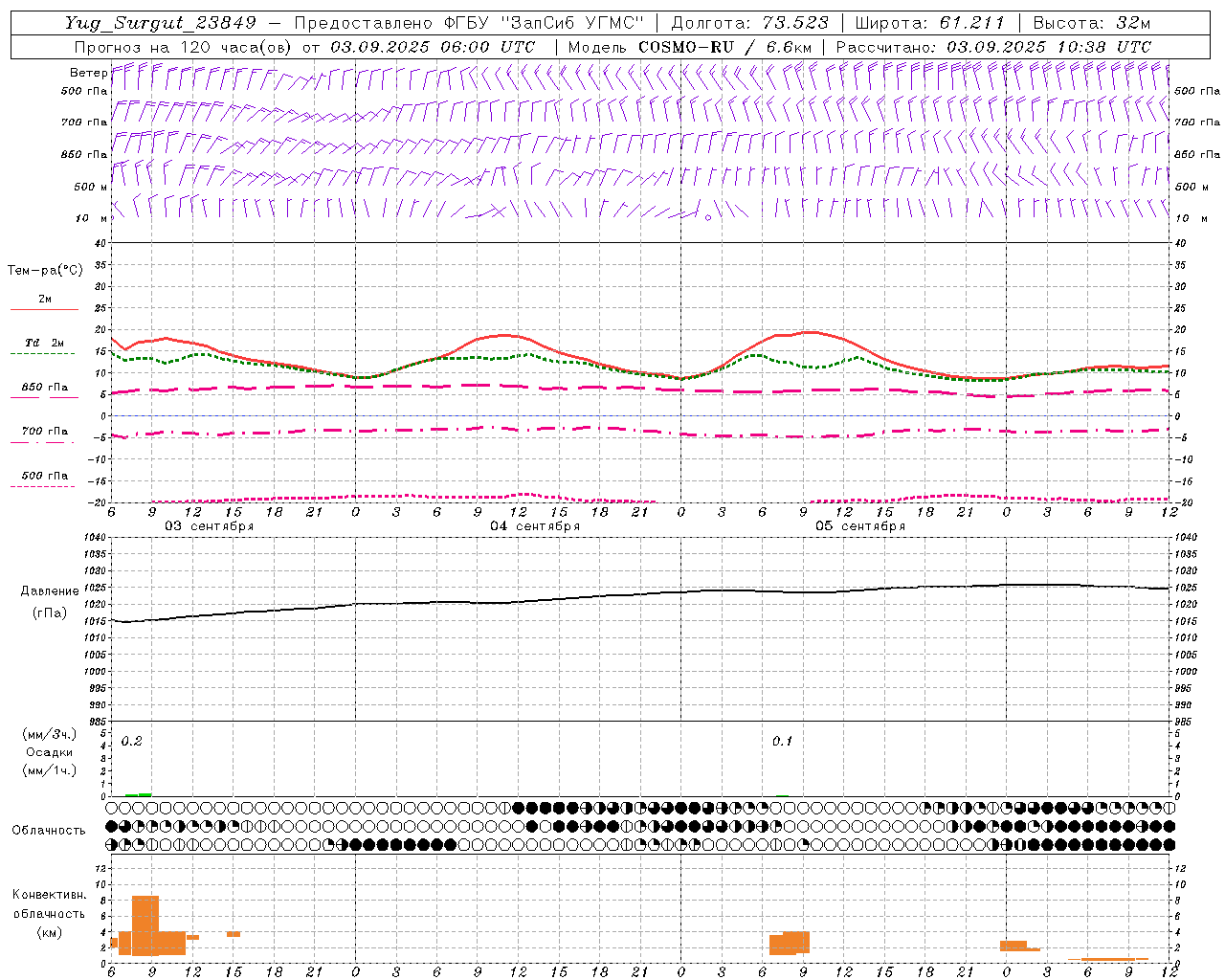Click the Осадки precipitation label
This screenshot has height=980, width=1225.
[x=49, y=752]
